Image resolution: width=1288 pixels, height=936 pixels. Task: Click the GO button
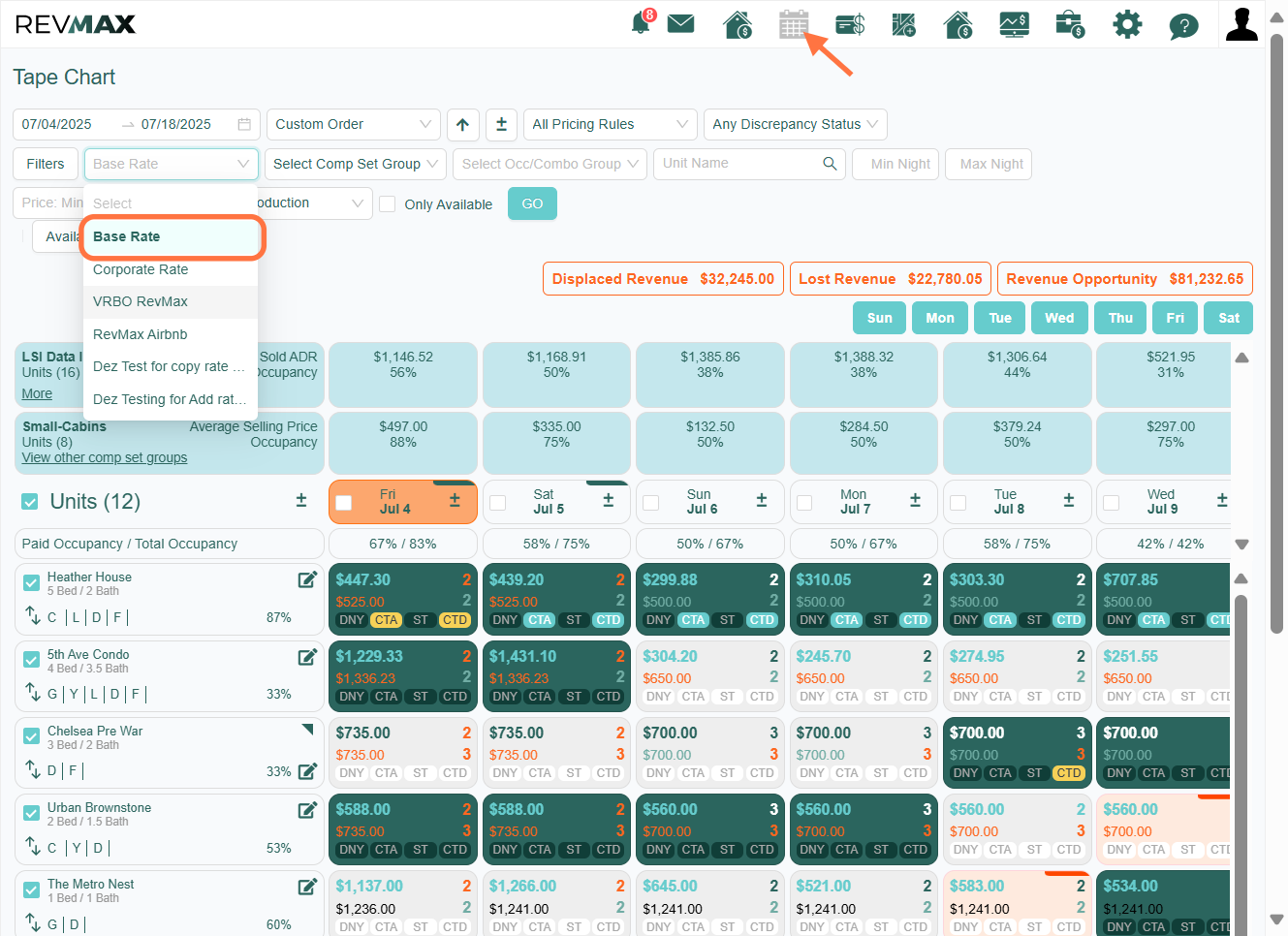pos(532,203)
